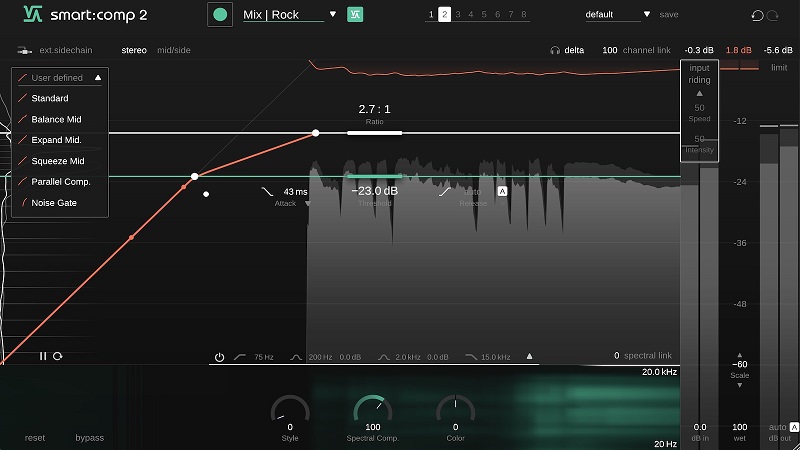Screen dimensions: 800x450
Task: Click the wet value 100
Action: tap(740, 427)
